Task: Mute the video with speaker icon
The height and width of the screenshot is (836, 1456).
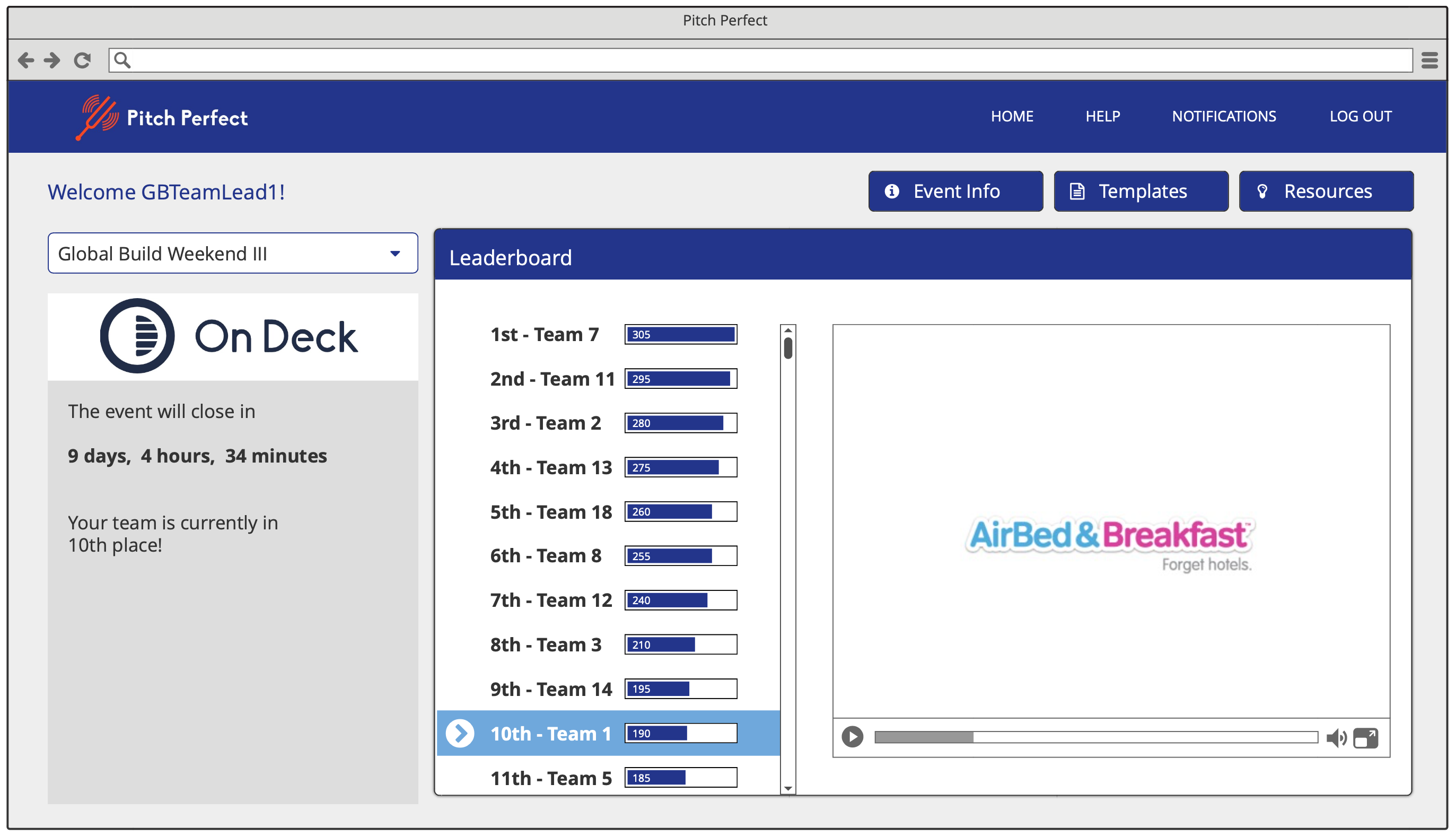Action: coord(1338,738)
